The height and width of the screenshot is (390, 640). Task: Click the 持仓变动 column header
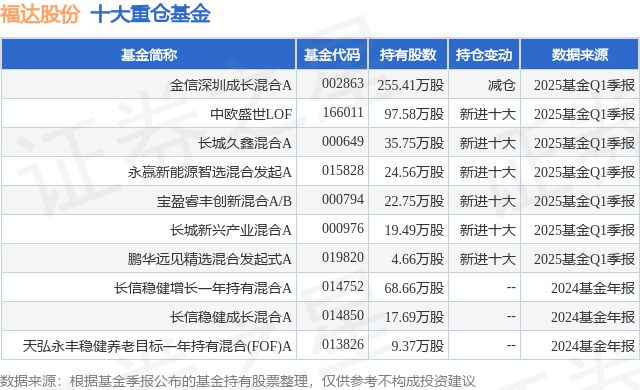pyautogui.click(x=484, y=54)
